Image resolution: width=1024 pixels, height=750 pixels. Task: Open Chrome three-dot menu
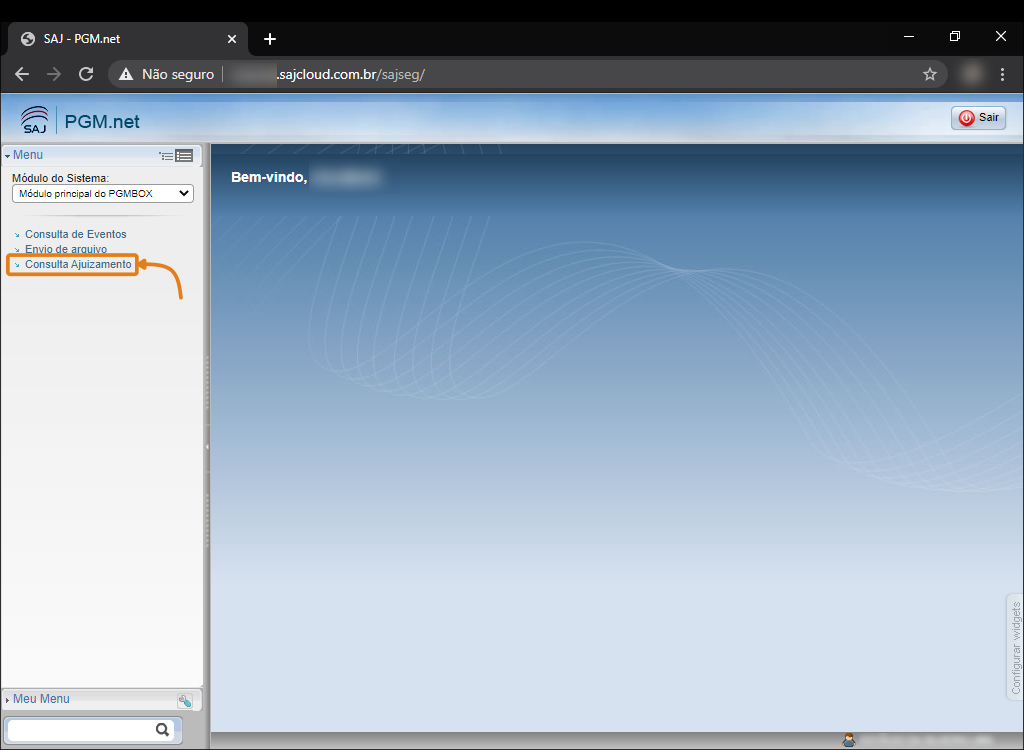click(x=1002, y=74)
